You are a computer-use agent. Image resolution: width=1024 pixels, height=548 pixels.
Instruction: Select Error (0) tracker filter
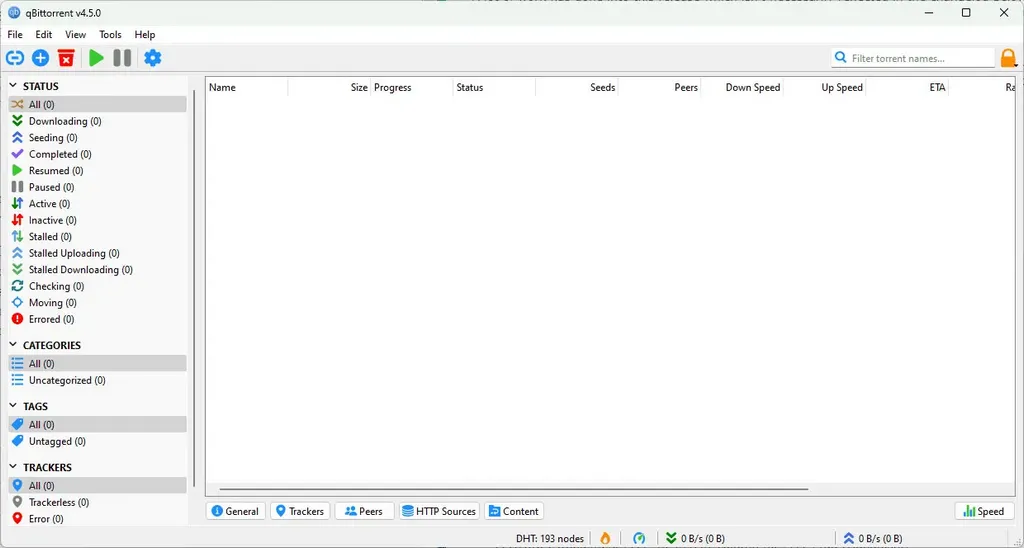pos(97,519)
